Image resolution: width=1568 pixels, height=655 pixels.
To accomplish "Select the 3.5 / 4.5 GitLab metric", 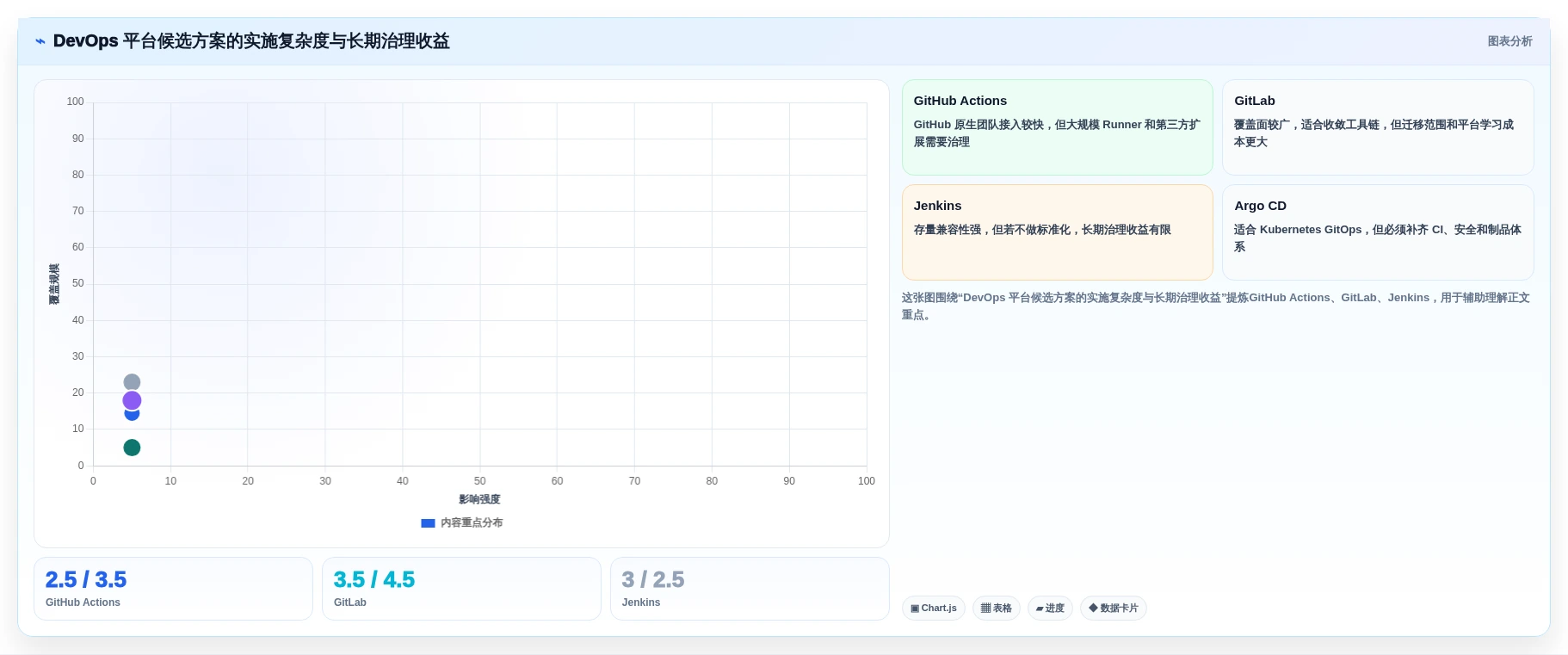I will click(461, 589).
